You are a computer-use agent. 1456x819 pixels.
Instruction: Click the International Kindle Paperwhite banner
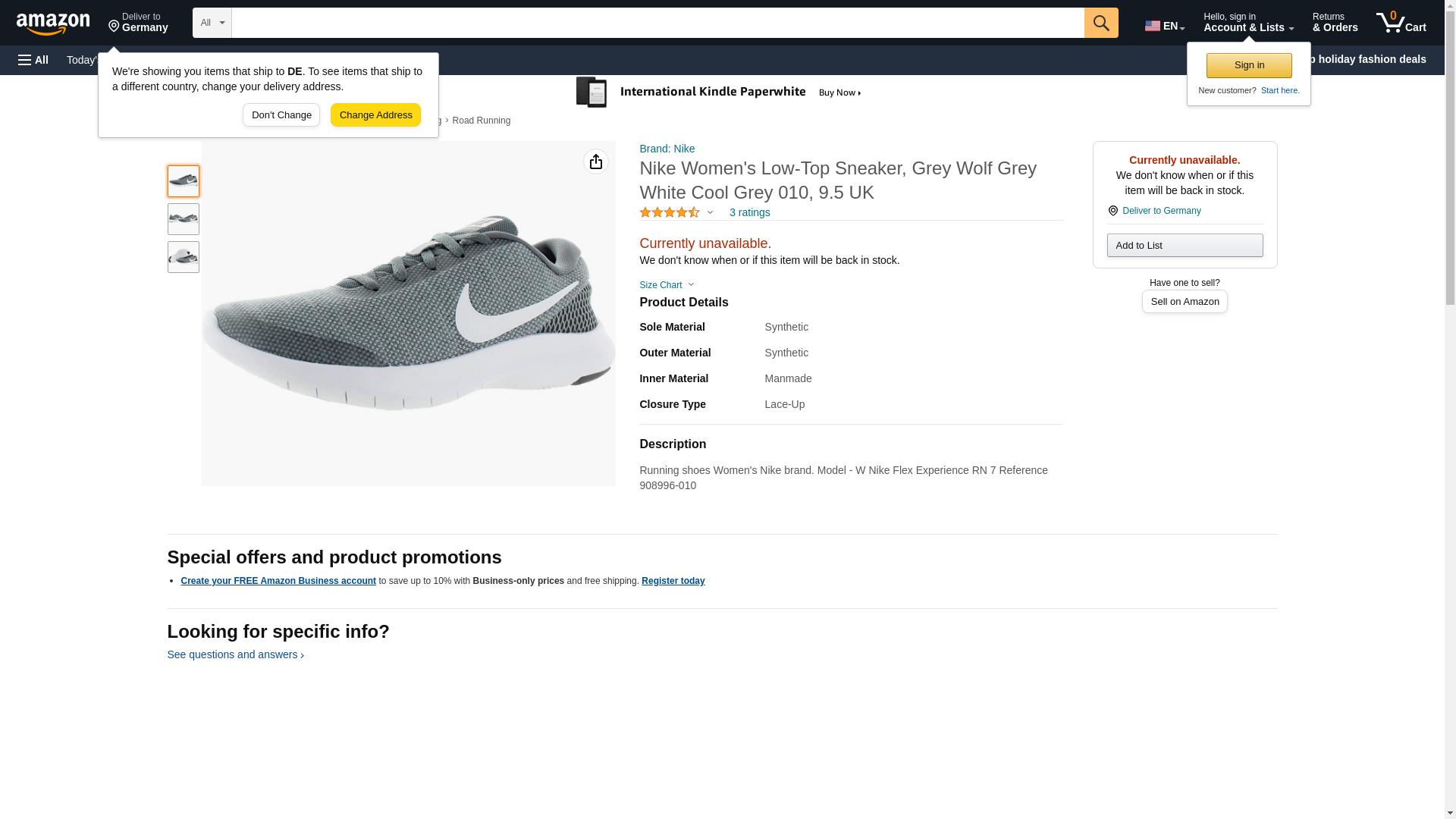pyautogui.click(x=719, y=93)
